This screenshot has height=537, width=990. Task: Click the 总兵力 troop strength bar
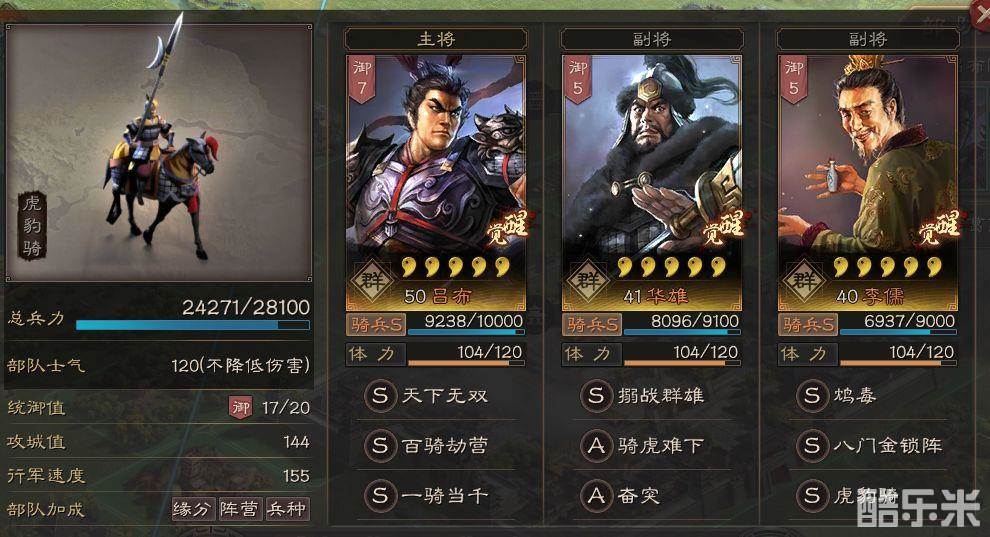click(x=193, y=325)
